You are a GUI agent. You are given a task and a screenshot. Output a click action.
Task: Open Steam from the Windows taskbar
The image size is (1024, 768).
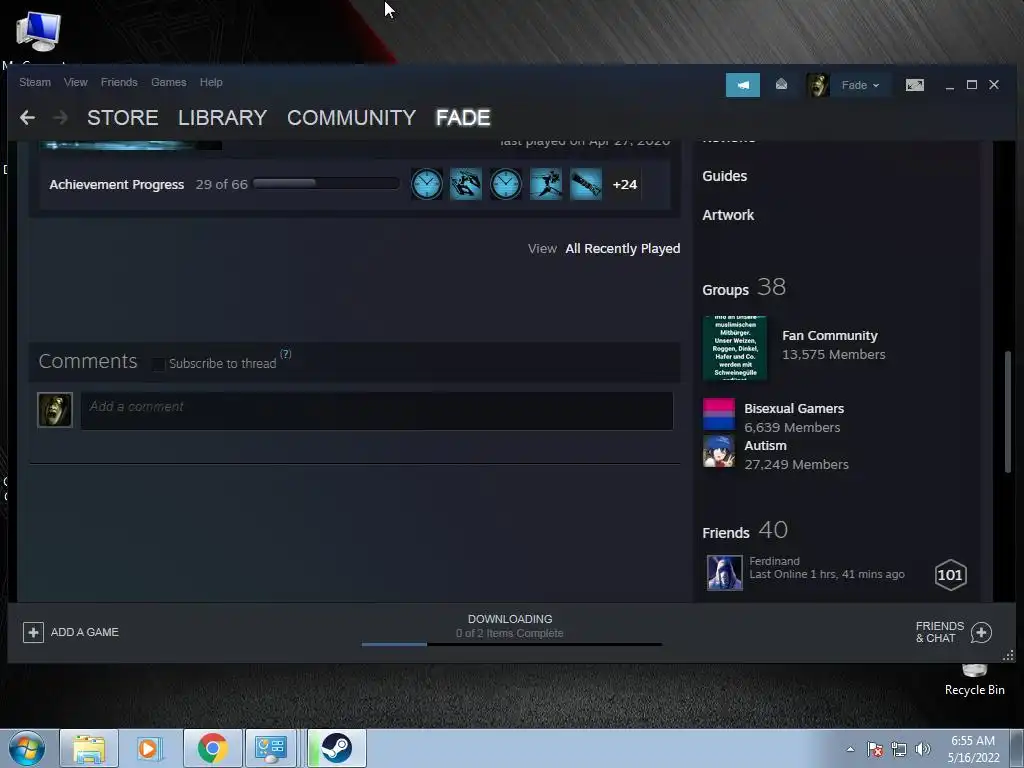[x=336, y=748]
